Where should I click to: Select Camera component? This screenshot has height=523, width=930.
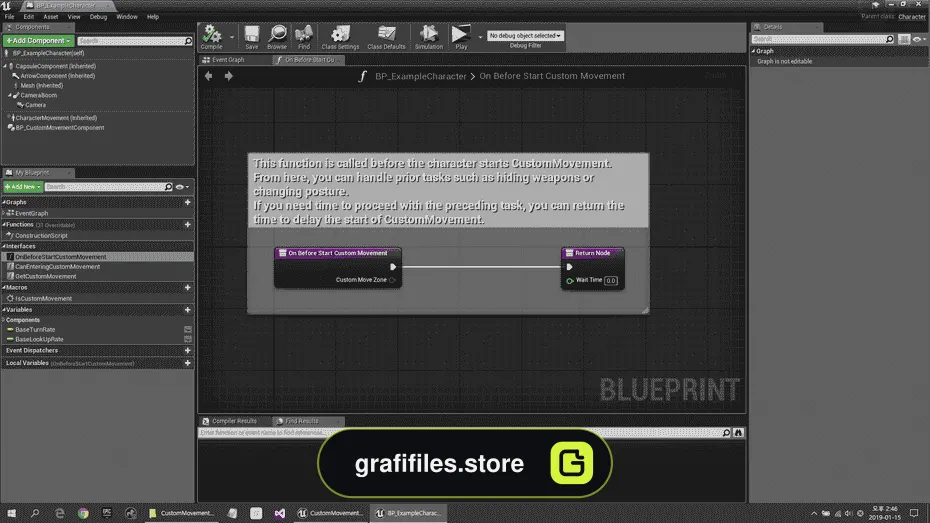(35, 105)
